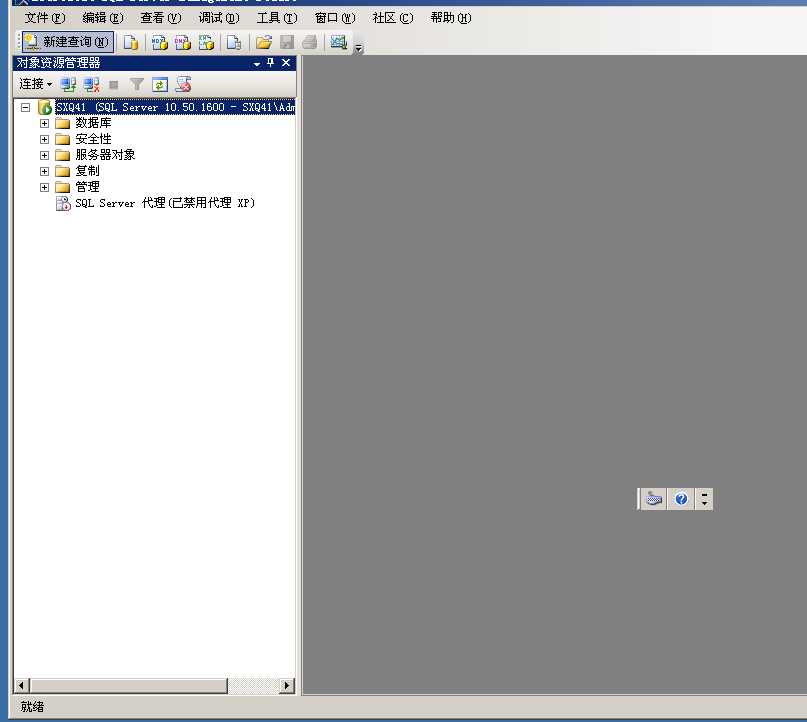Select the 管理 tree item
Screen dimensions: 807x722
tap(87, 187)
